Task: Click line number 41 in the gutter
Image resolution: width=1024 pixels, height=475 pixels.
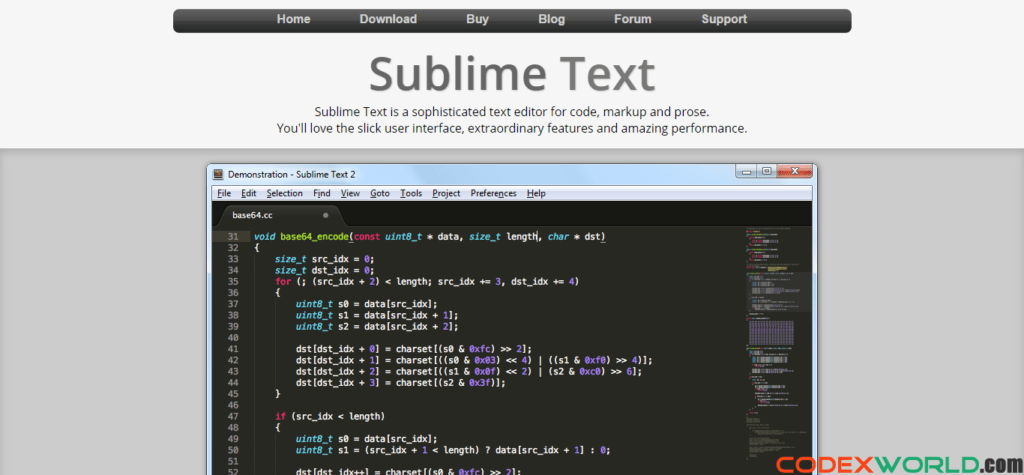Action: [232, 349]
